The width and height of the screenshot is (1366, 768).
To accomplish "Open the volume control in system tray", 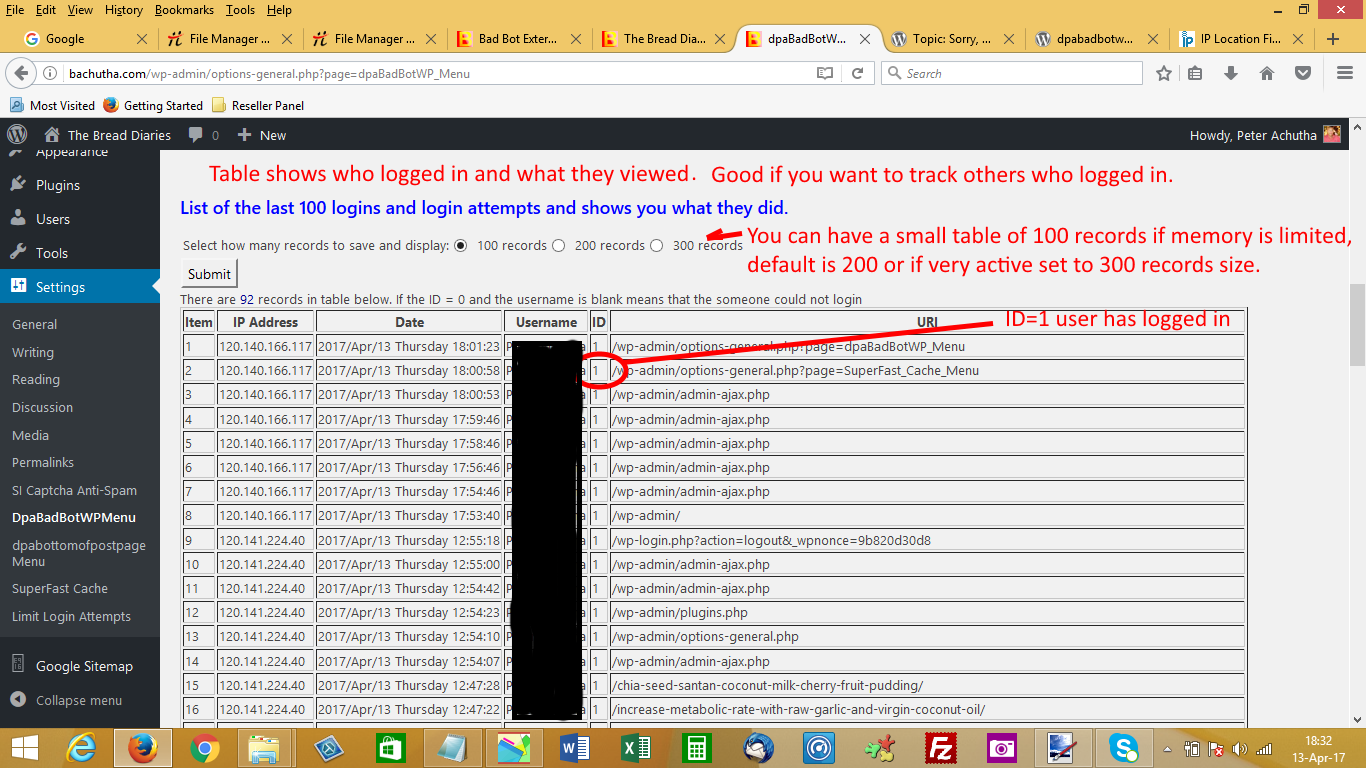I will point(1240,748).
